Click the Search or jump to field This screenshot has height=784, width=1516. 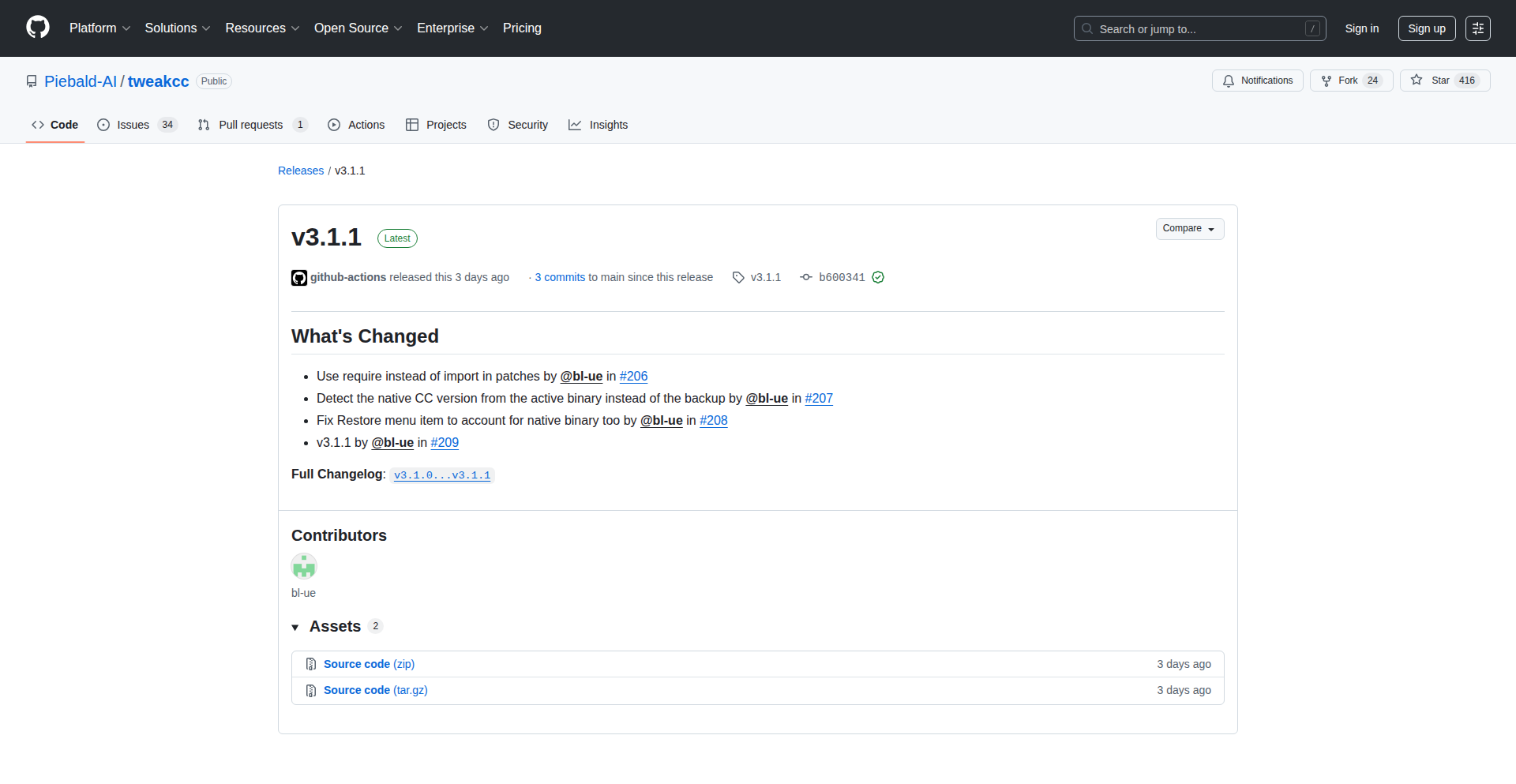pyautogui.click(x=1199, y=28)
